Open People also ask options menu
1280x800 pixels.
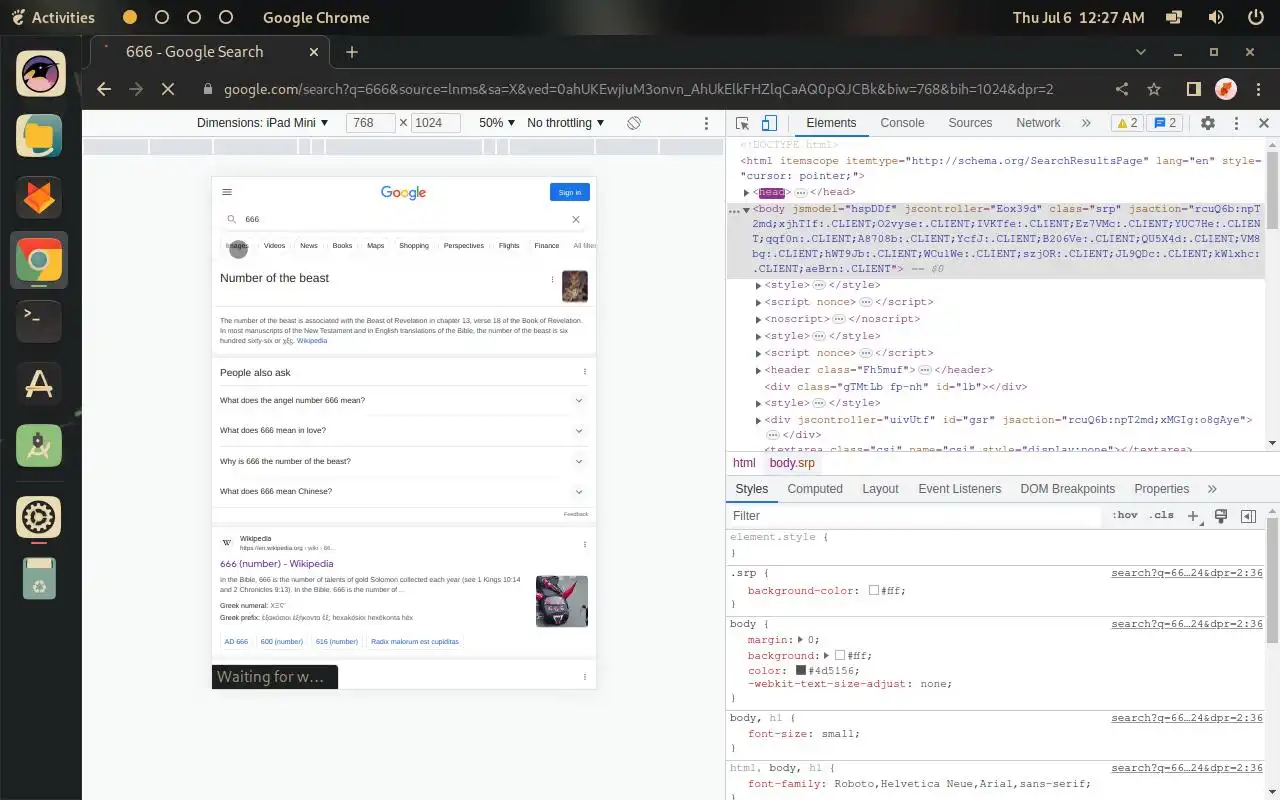[585, 372]
